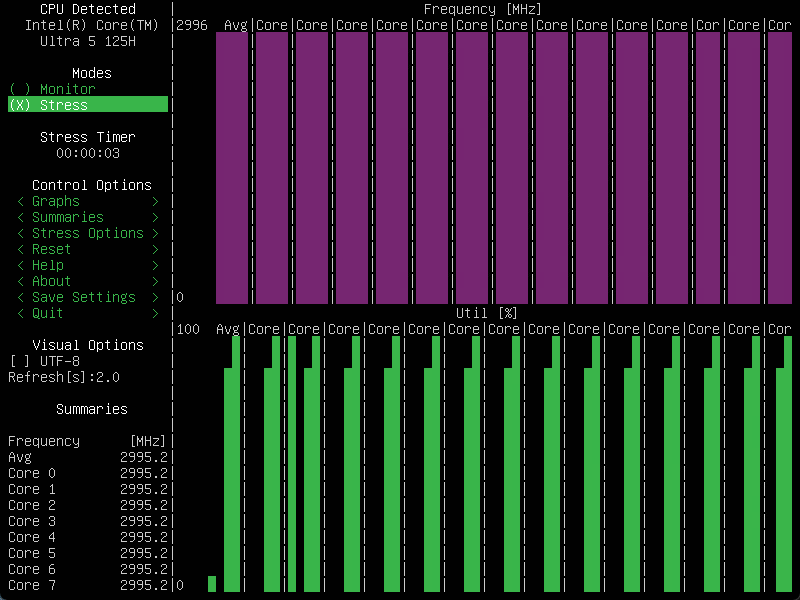Open the Summaries menu

pos(68,217)
